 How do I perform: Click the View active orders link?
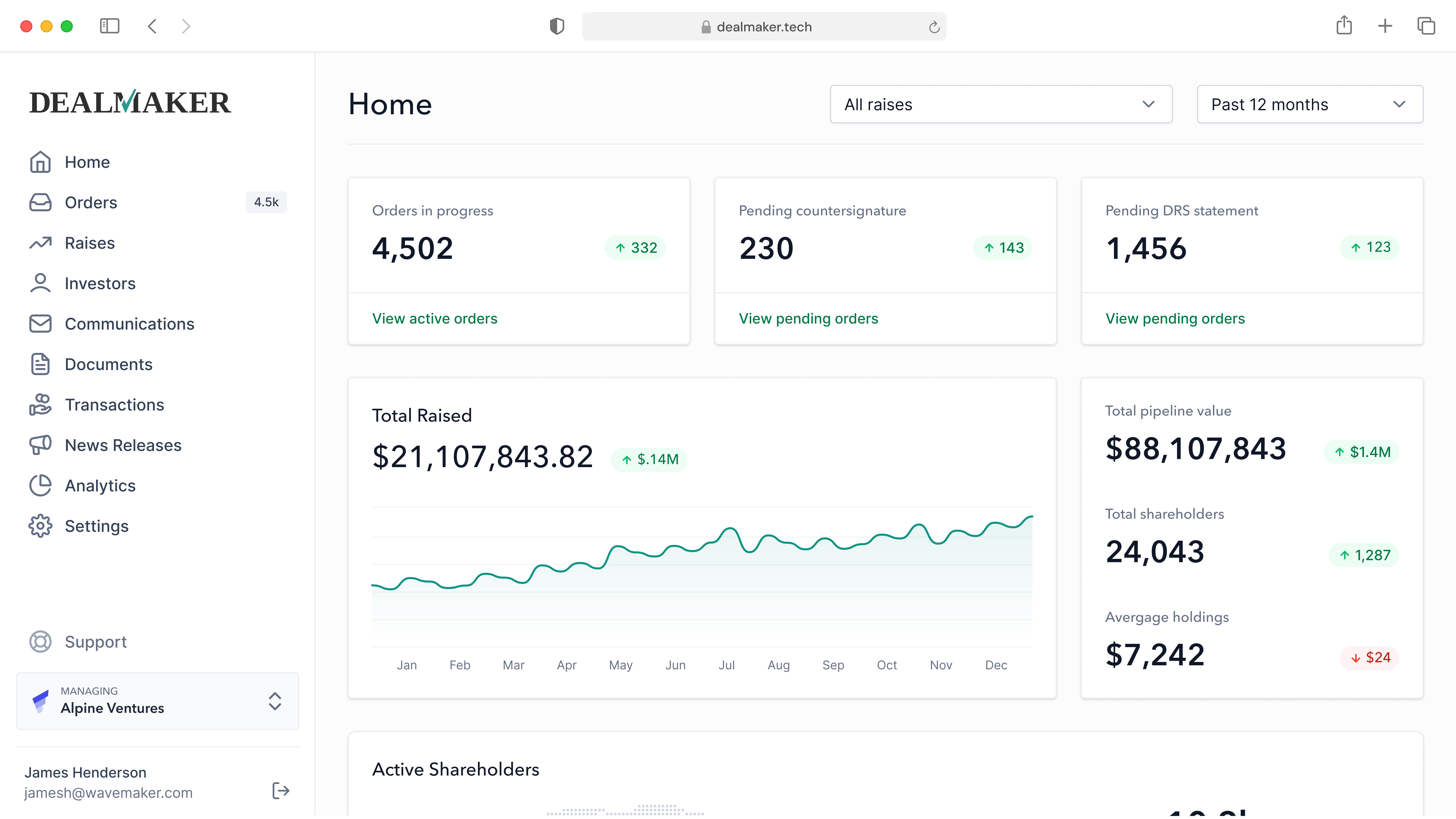click(435, 318)
